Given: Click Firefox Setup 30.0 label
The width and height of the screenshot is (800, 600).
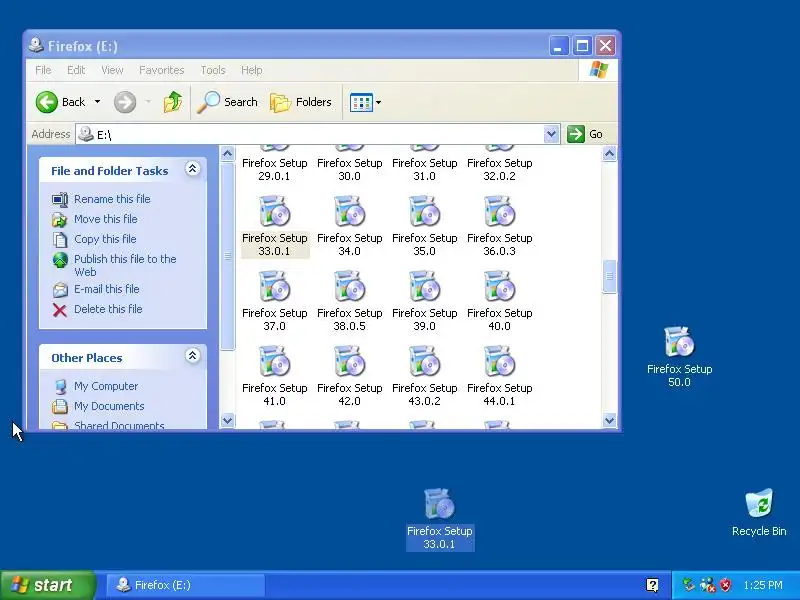Looking at the screenshot, I should coord(349,169).
